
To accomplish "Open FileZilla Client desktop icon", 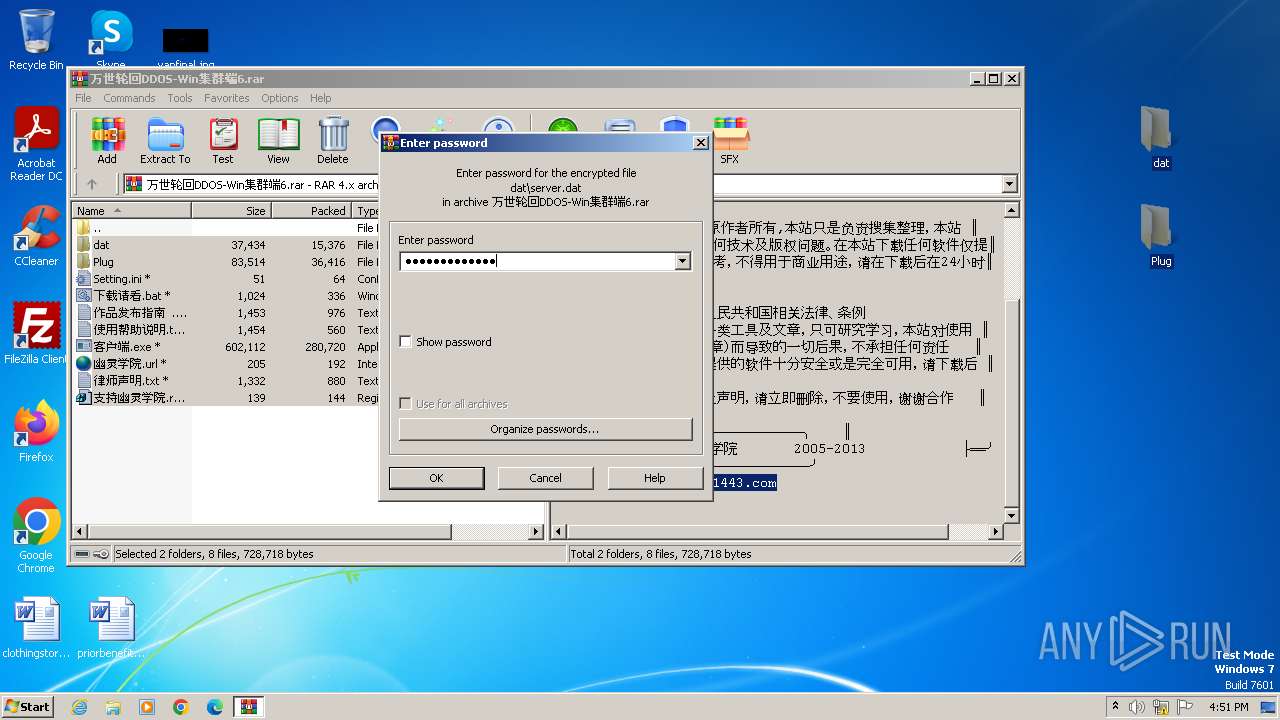I will (36, 334).
